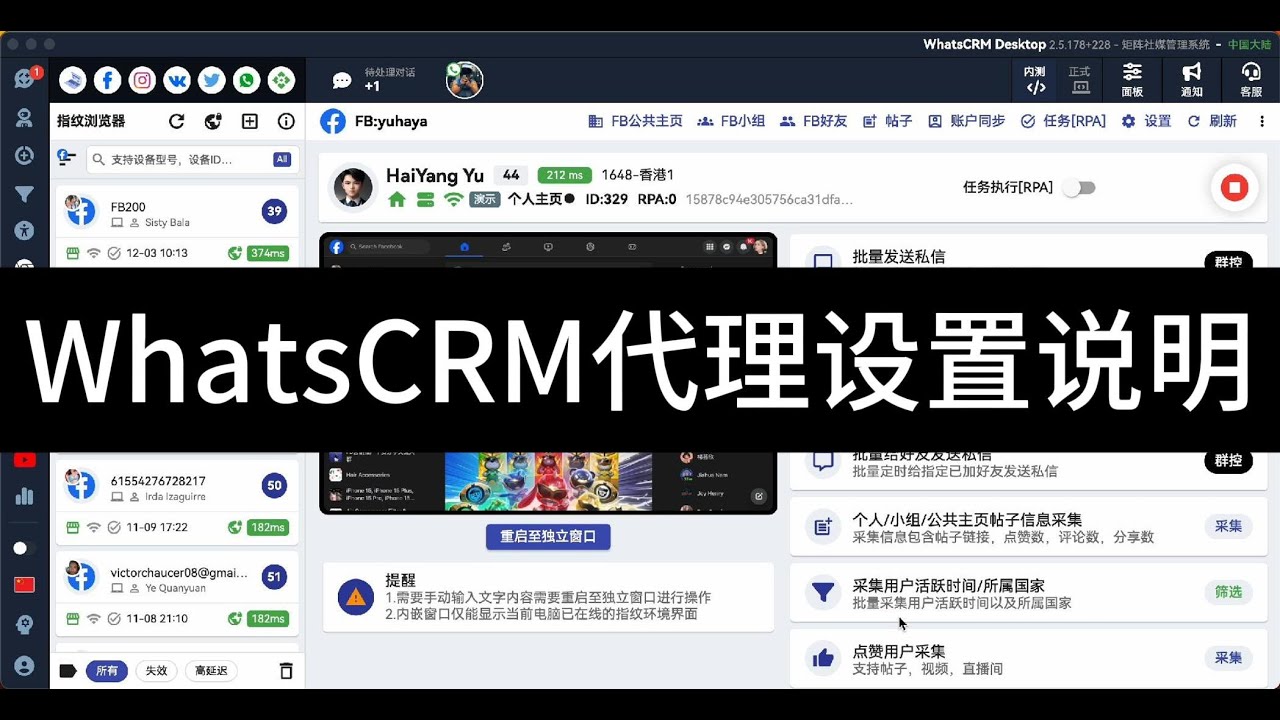Select the Instagram platform icon
This screenshot has width=1280, height=720.
[143, 80]
